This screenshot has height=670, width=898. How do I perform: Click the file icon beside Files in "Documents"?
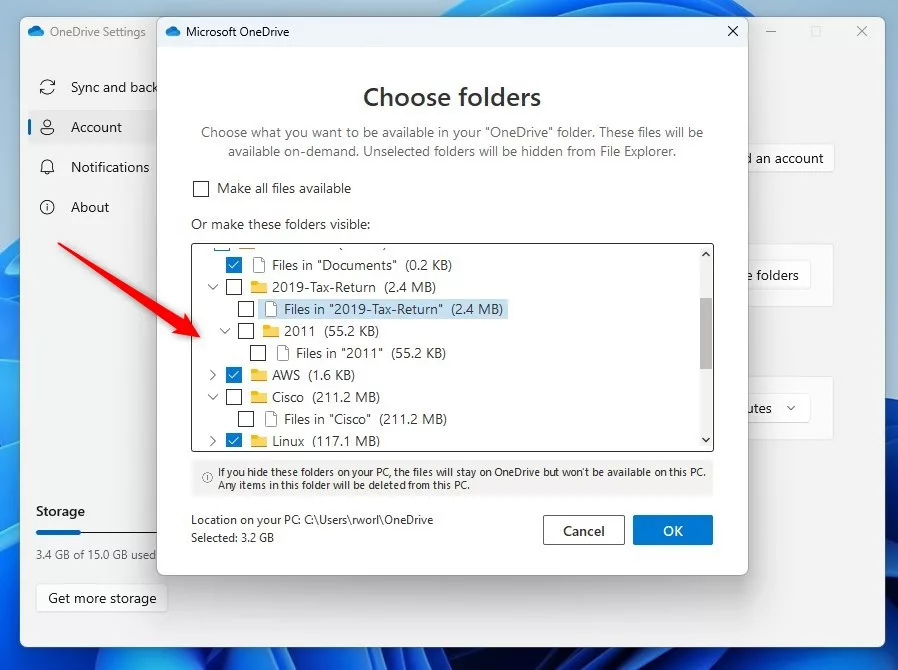coord(259,265)
